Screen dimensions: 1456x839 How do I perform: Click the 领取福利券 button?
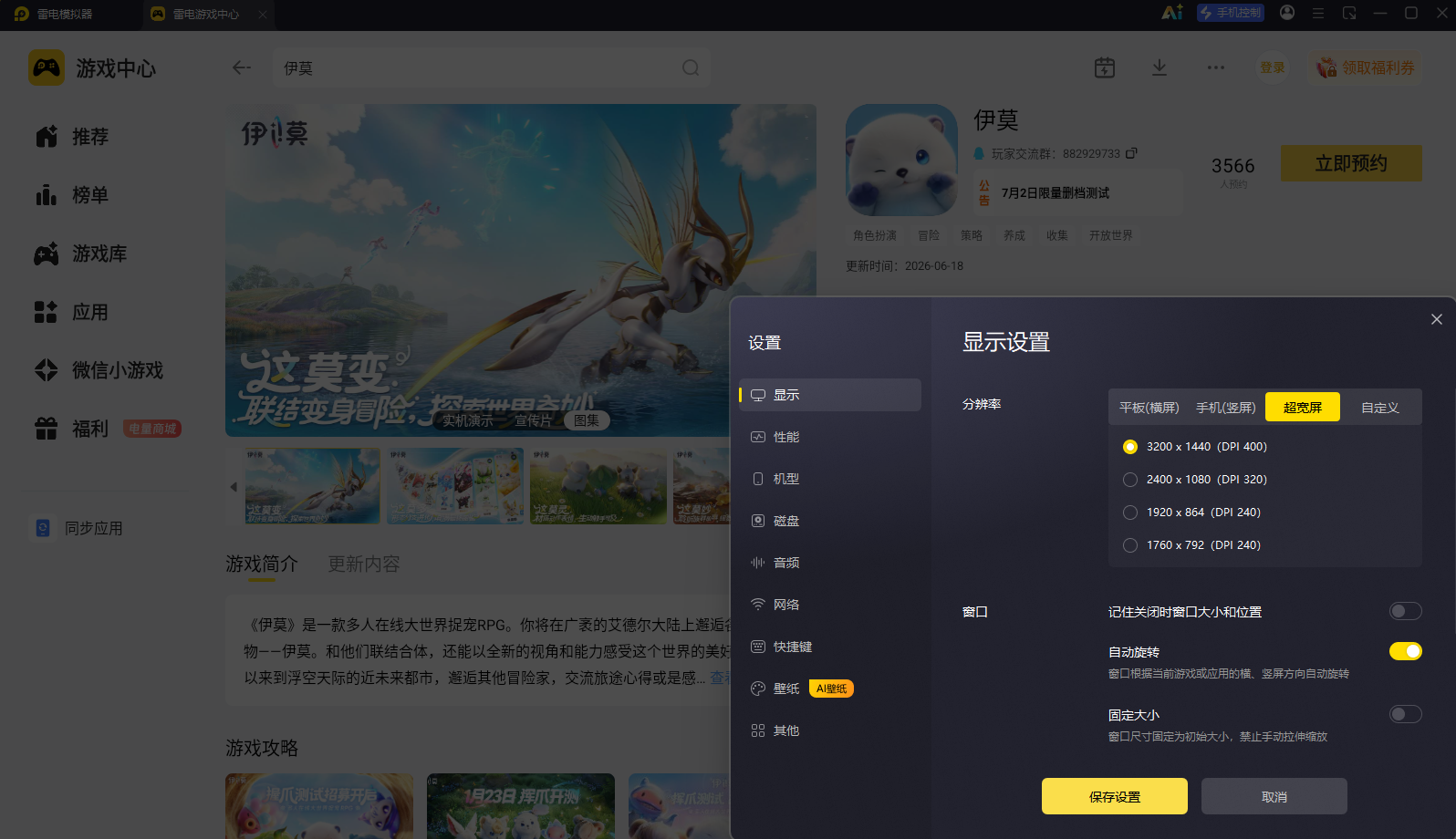tap(1366, 67)
